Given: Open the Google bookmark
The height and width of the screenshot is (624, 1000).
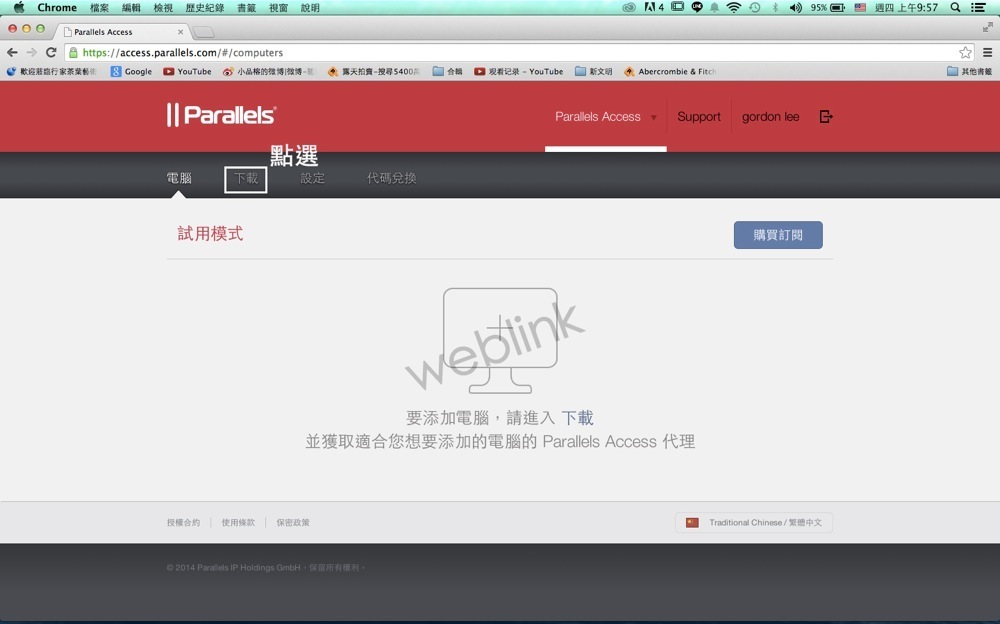Looking at the screenshot, I should (131, 71).
